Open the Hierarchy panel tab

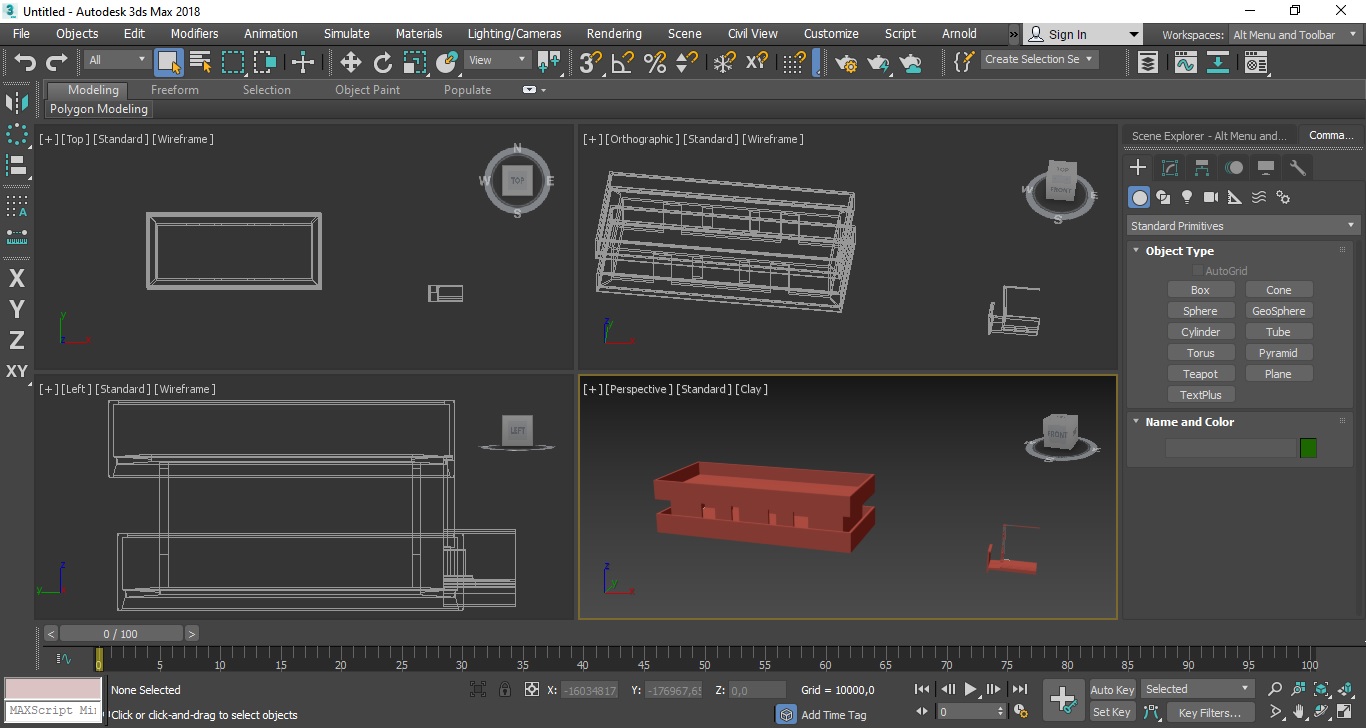(1202, 168)
